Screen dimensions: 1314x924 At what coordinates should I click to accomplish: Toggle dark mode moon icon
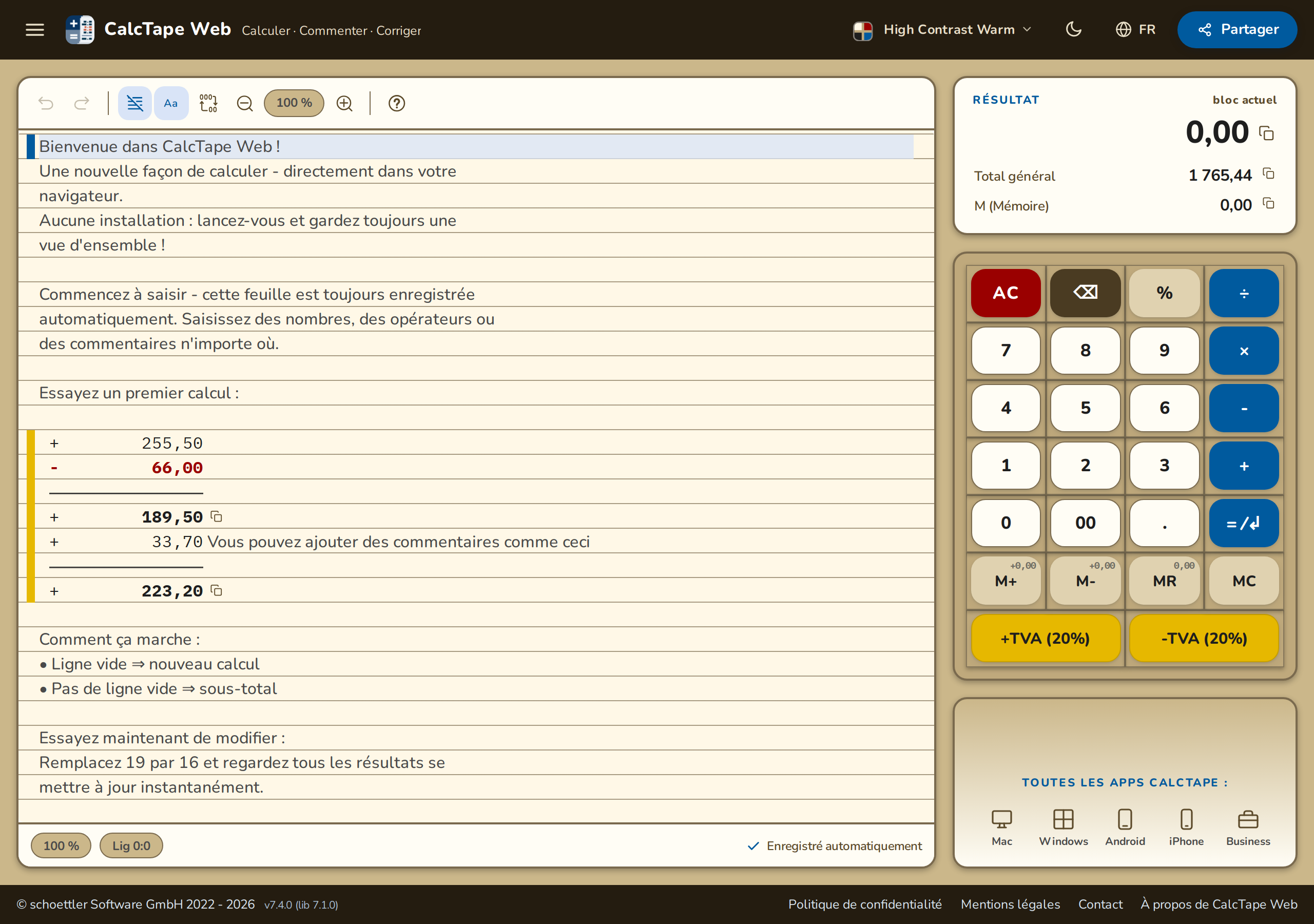[1074, 29]
